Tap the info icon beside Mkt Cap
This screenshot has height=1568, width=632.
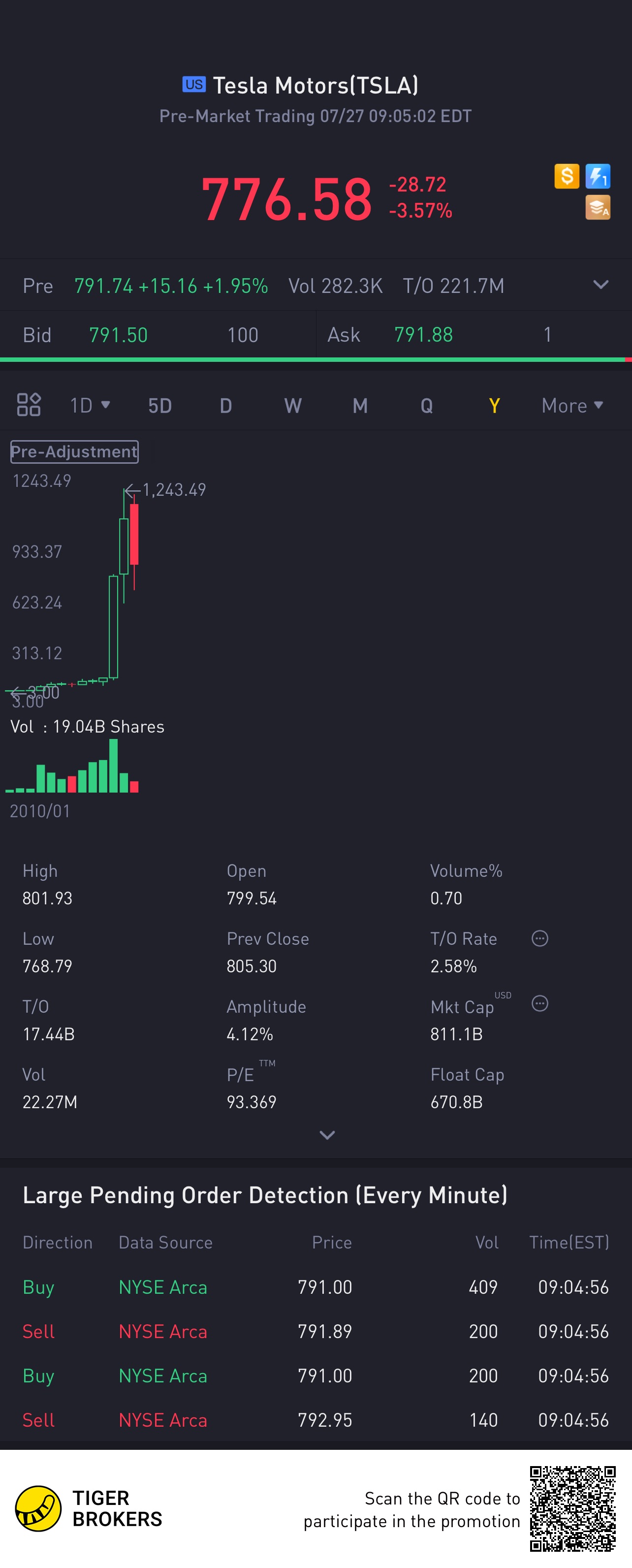click(x=539, y=1004)
